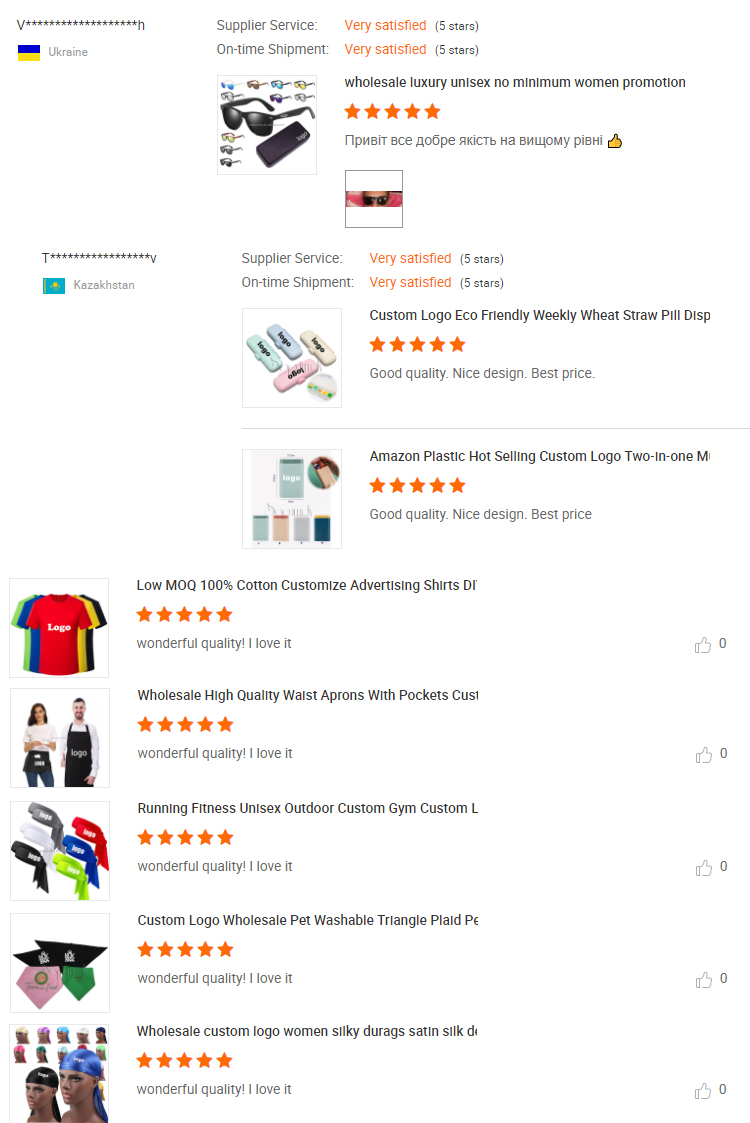Click the Kazakhstan flag icon
This screenshot has height=1123, width=750.
(54, 286)
